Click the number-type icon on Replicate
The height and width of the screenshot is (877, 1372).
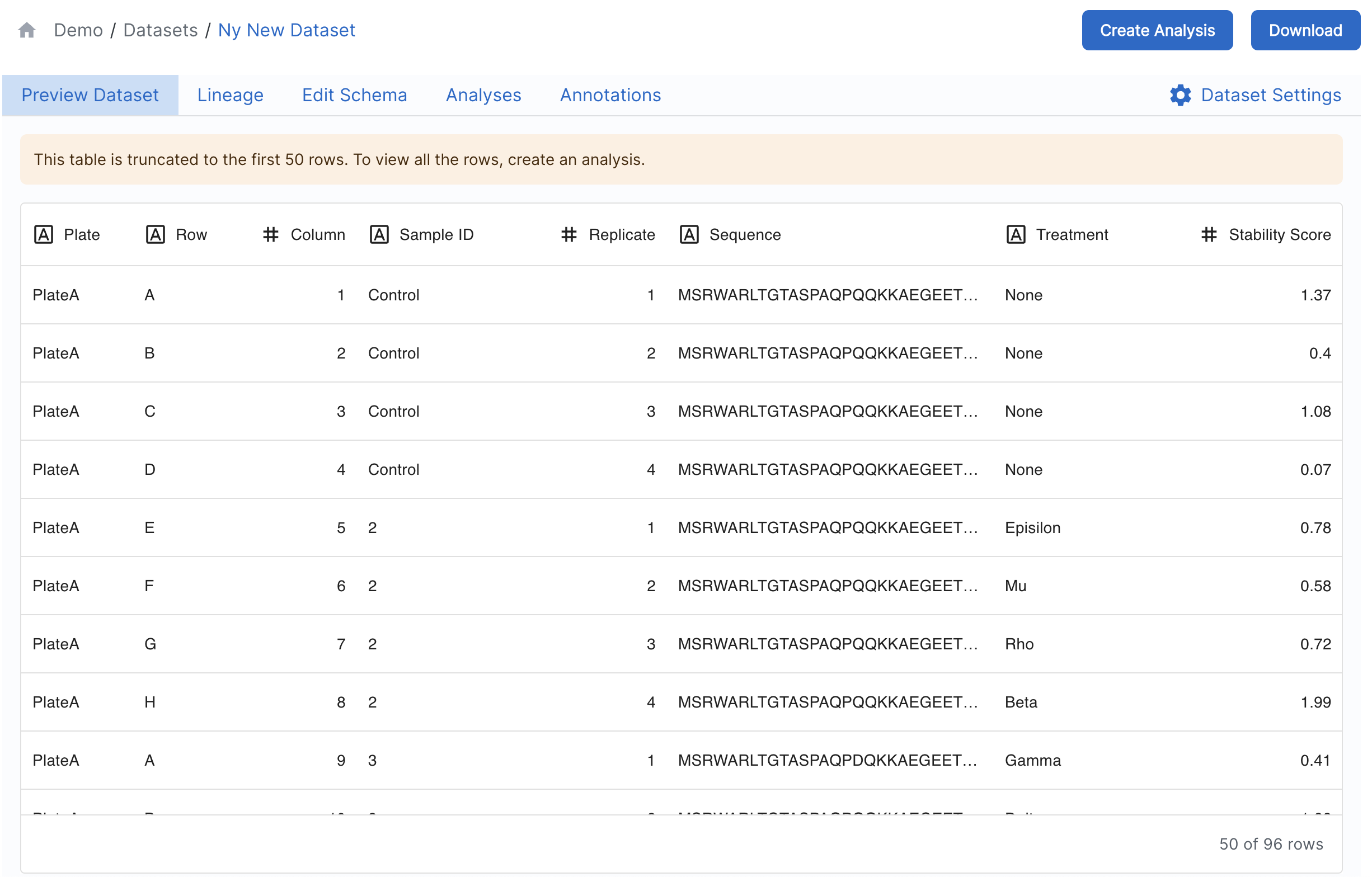point(569,234)
